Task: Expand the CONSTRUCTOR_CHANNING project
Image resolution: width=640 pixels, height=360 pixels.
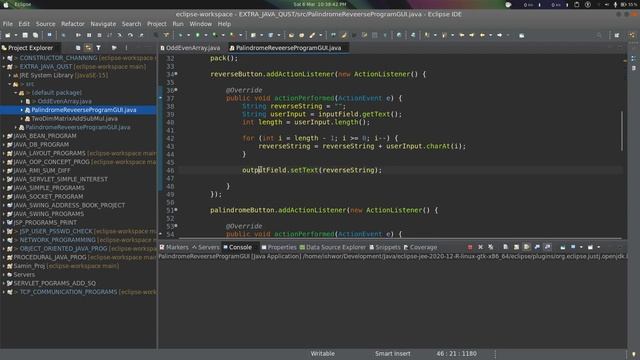Action: pyautogui.click(x=4, y=58)
